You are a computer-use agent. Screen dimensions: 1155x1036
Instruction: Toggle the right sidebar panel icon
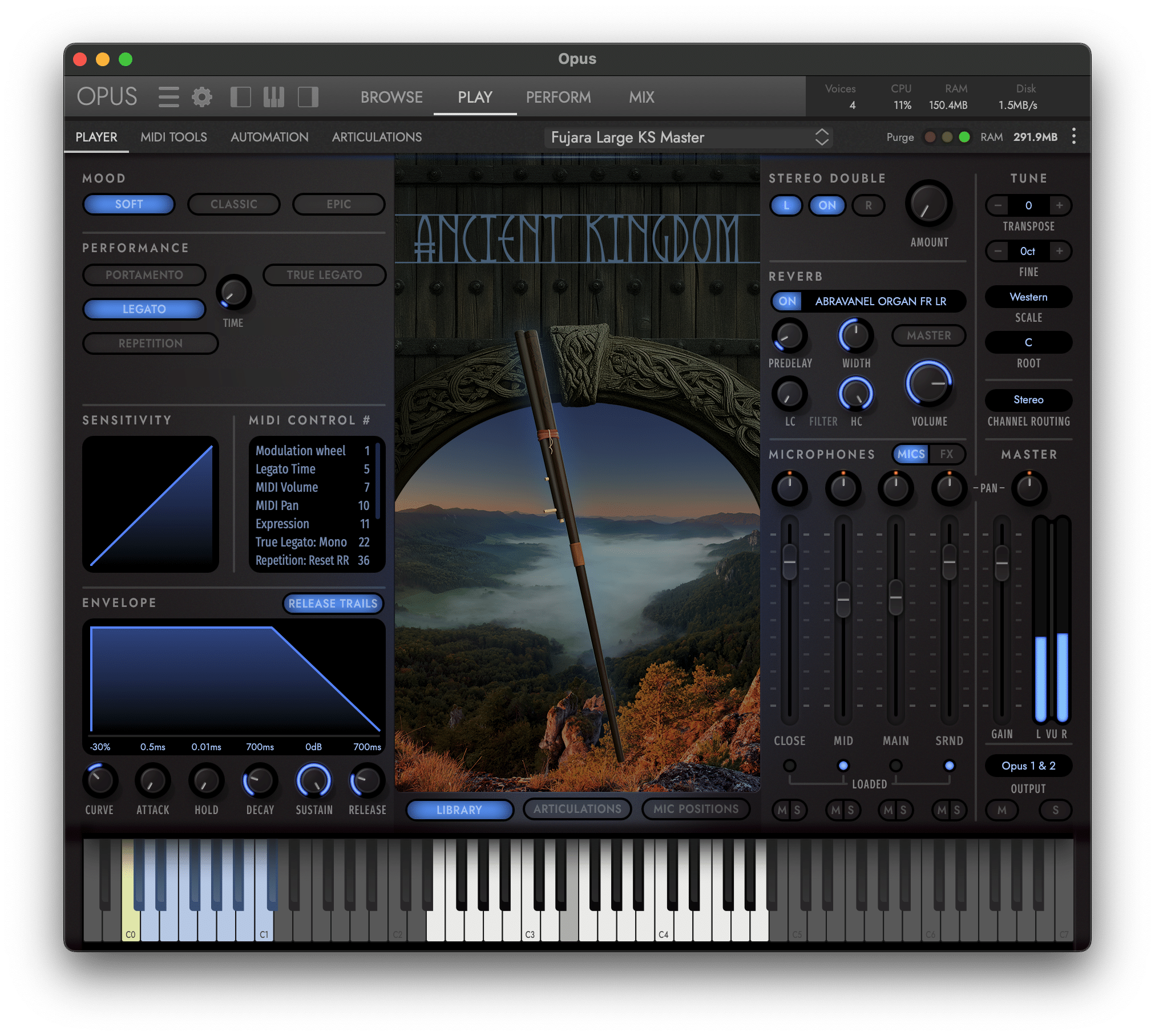[308, 97]
